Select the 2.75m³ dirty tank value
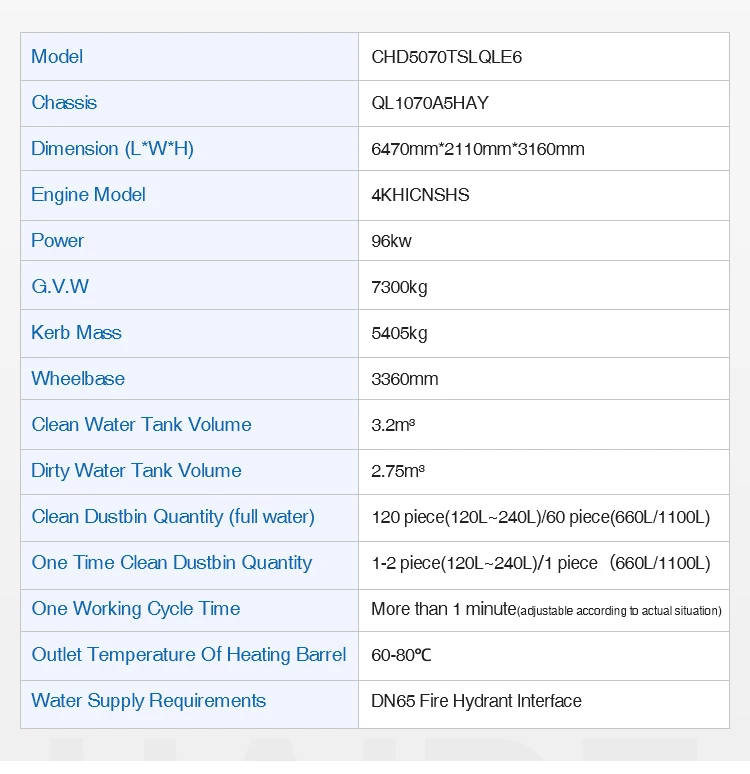 click(397, 471)
